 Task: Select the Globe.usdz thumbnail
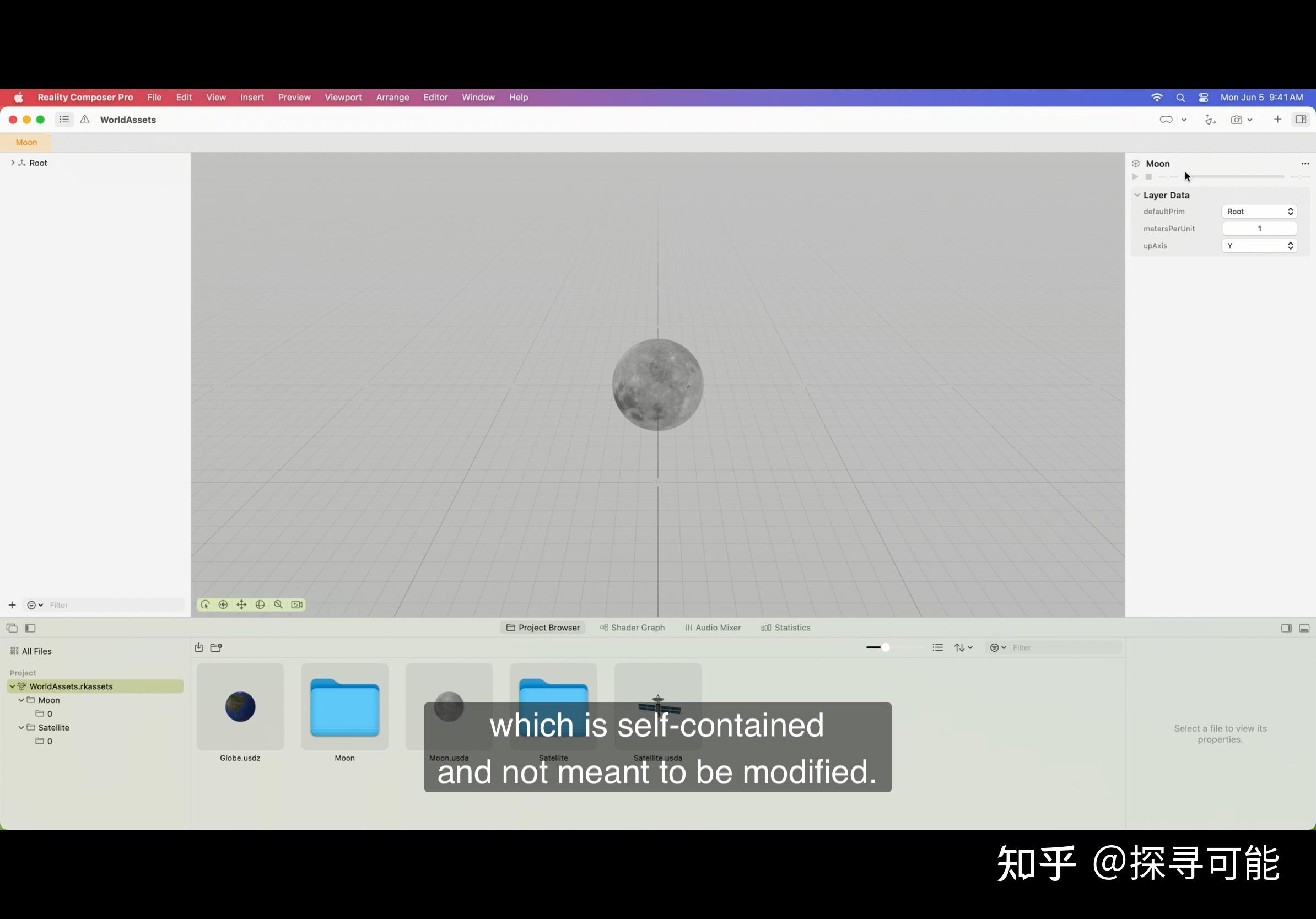240,707
